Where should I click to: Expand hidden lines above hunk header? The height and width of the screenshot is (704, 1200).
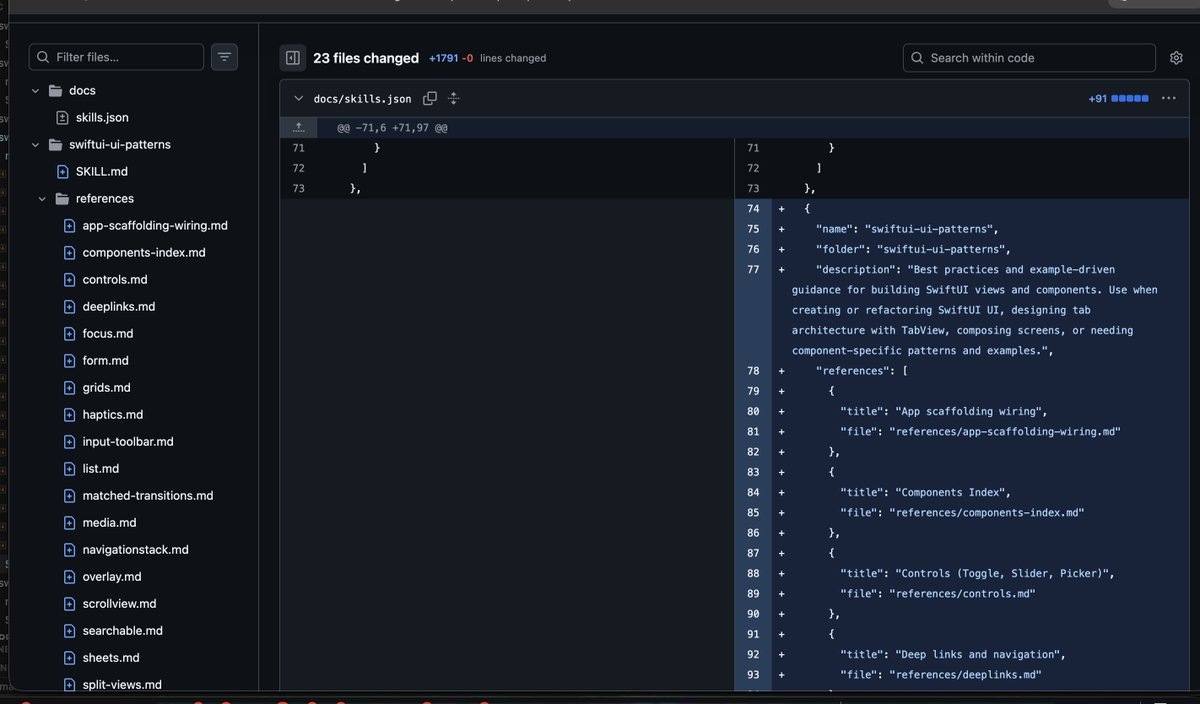tap(298, 128)
